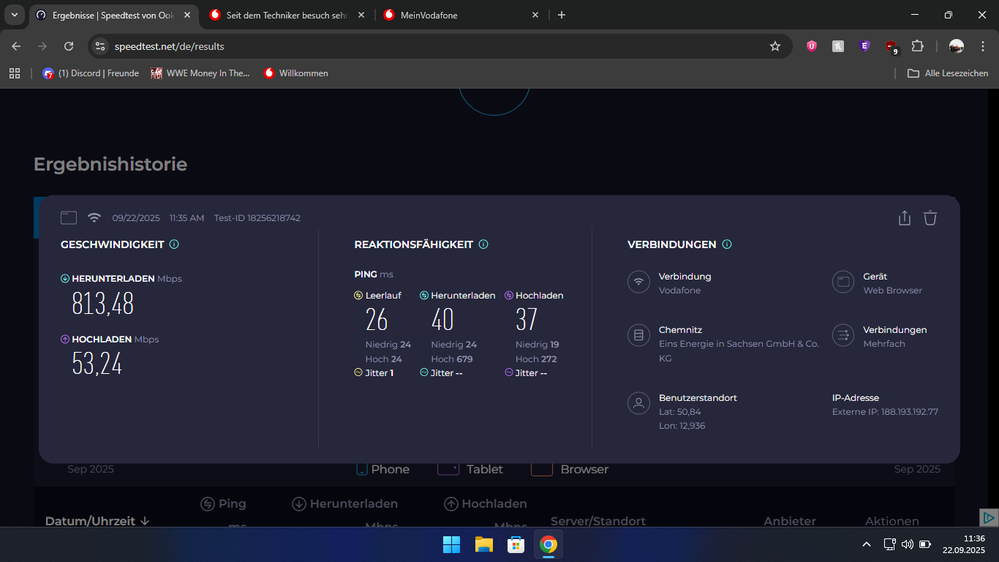This screenshot has width=999, height=562.
Task: Bookmark this page with star icon
Action: click(x=775, y=46)
